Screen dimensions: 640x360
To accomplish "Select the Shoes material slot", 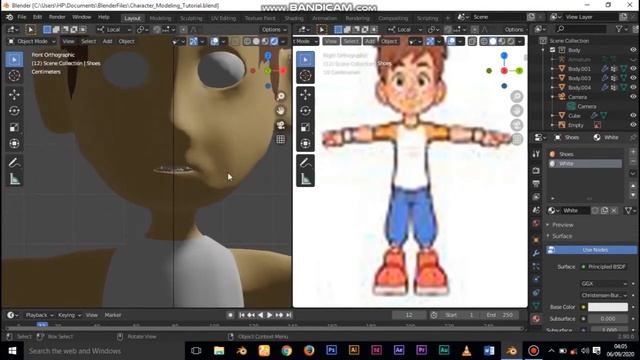I will pyautogui.click(x=584, y=154).
